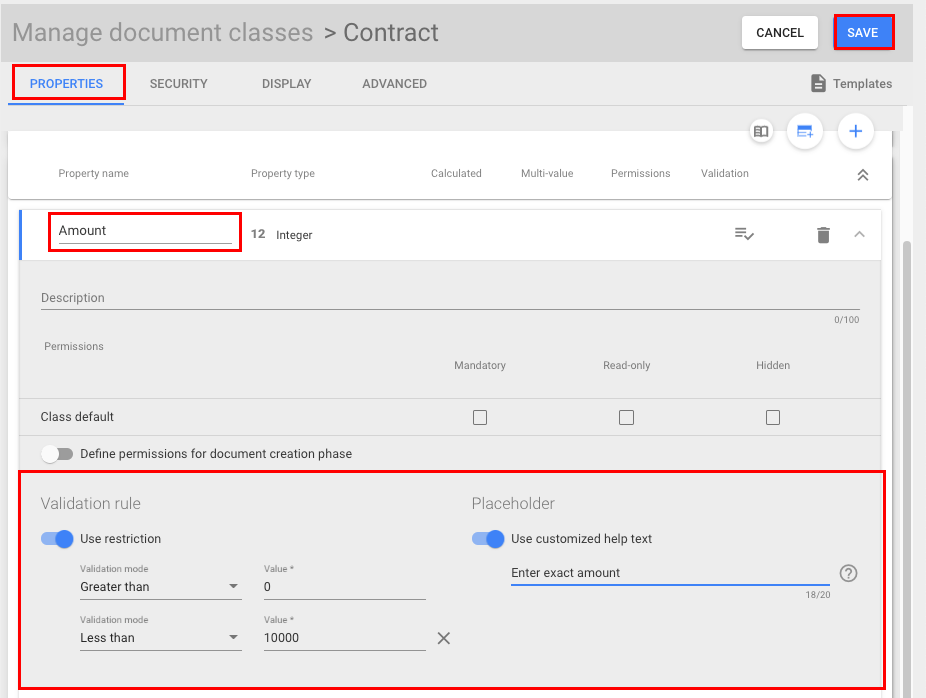Click the book/dictionary icon above the property list
The width and height of the screenshot is (926, 698).
coord(761,131)
